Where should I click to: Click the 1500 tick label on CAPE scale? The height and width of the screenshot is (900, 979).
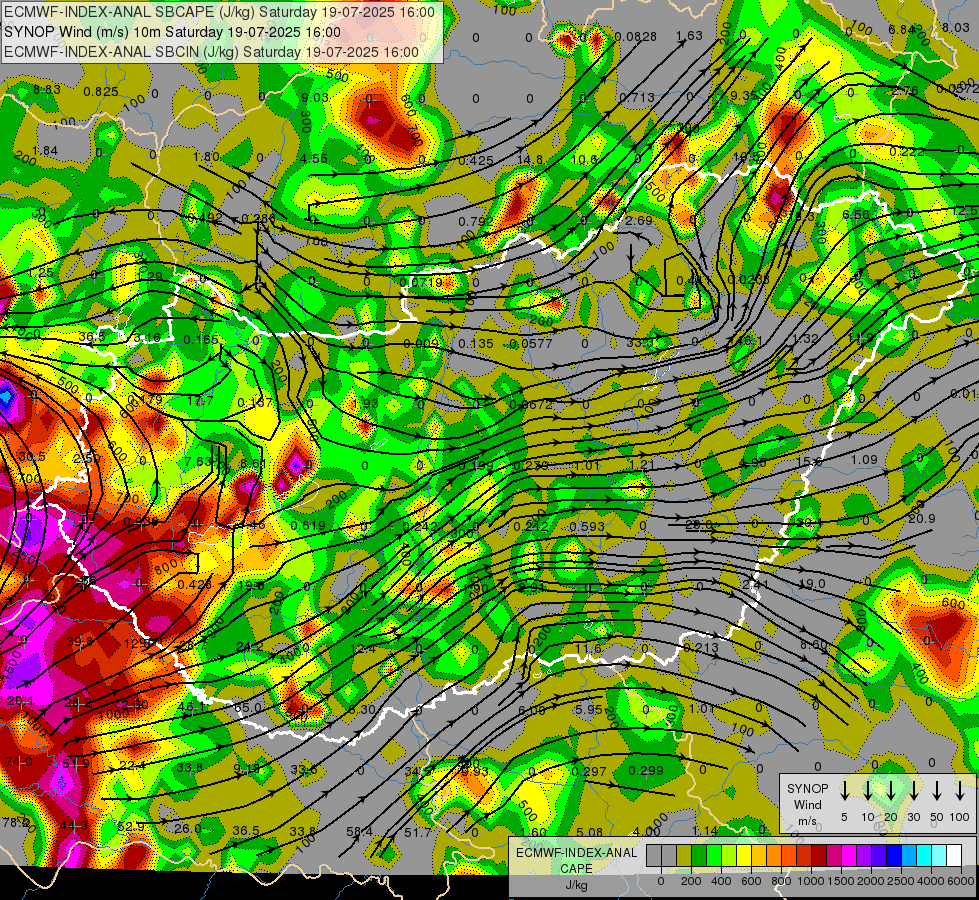[x=842, y=881]
